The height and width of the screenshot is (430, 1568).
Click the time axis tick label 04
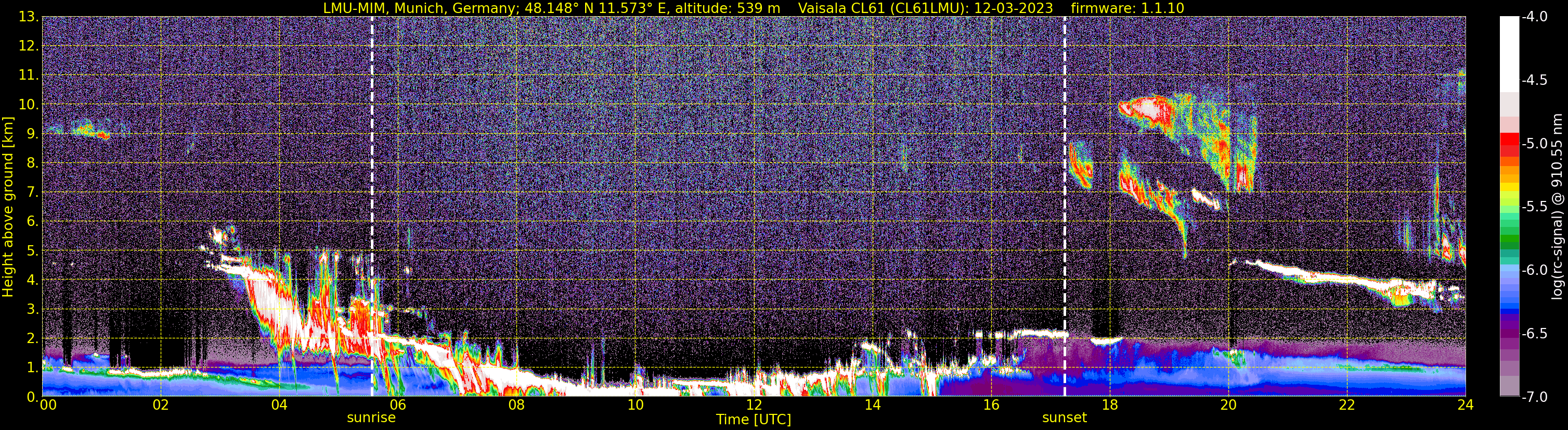pos(279,405)
